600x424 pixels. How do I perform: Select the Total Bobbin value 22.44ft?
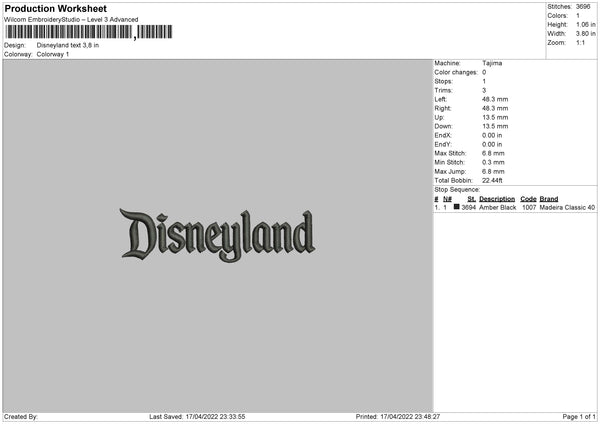[x=492, y=180]
